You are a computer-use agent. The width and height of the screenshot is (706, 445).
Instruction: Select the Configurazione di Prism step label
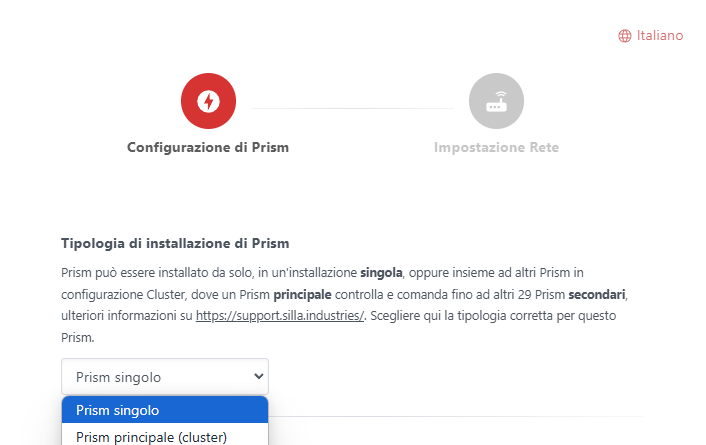208,147
